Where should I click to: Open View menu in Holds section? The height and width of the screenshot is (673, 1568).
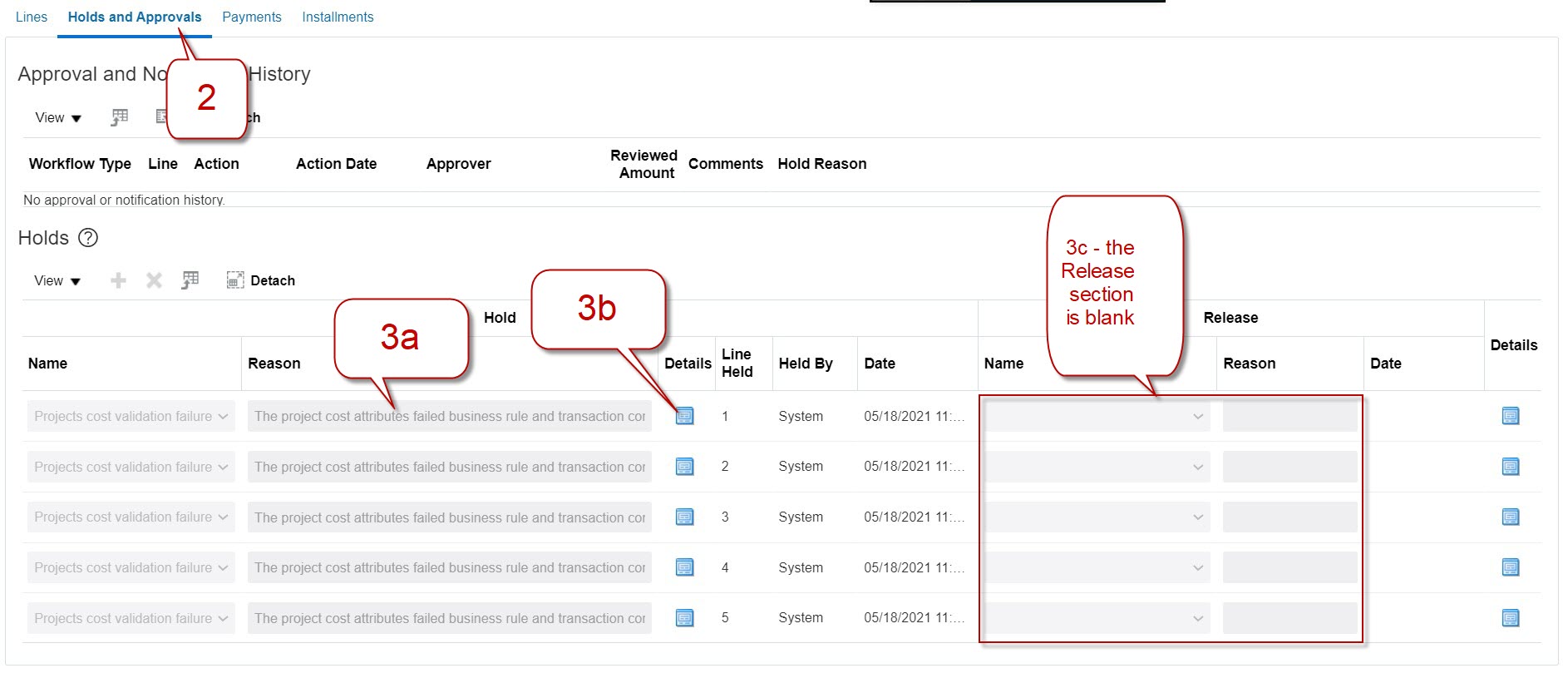(x=57, y=281)
